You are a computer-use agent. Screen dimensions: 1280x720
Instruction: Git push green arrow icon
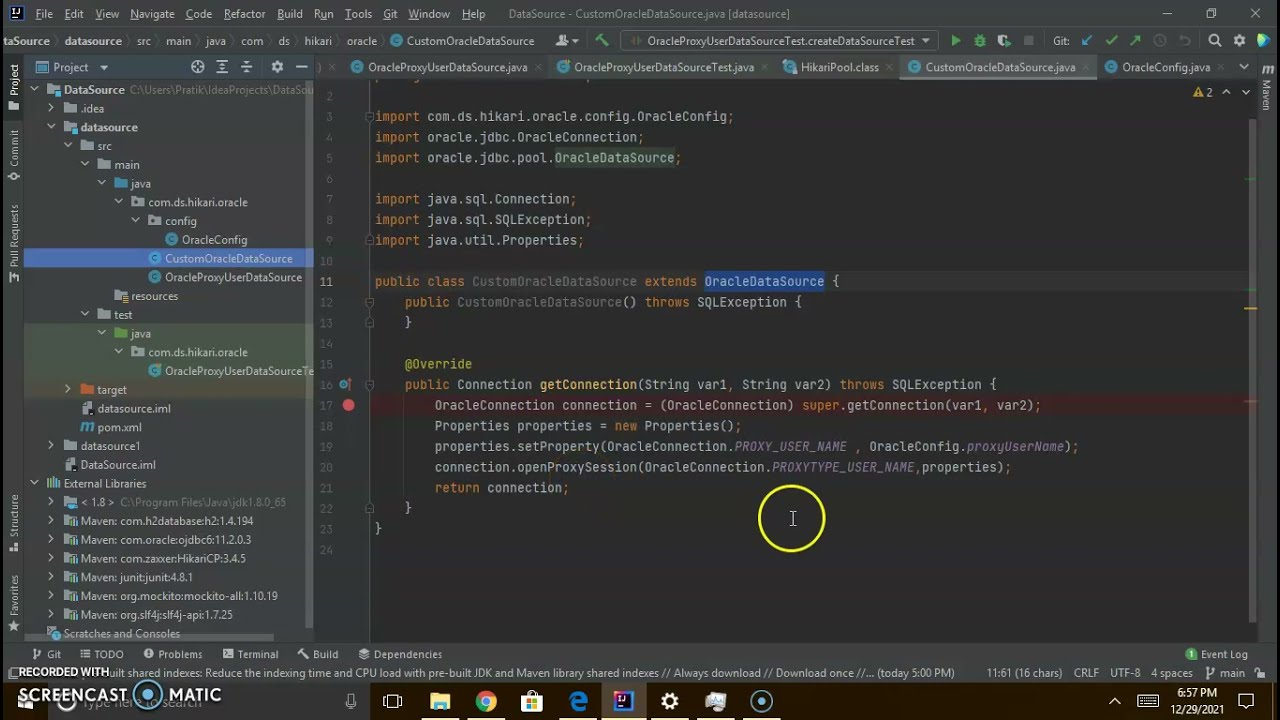coord(1135,41)
